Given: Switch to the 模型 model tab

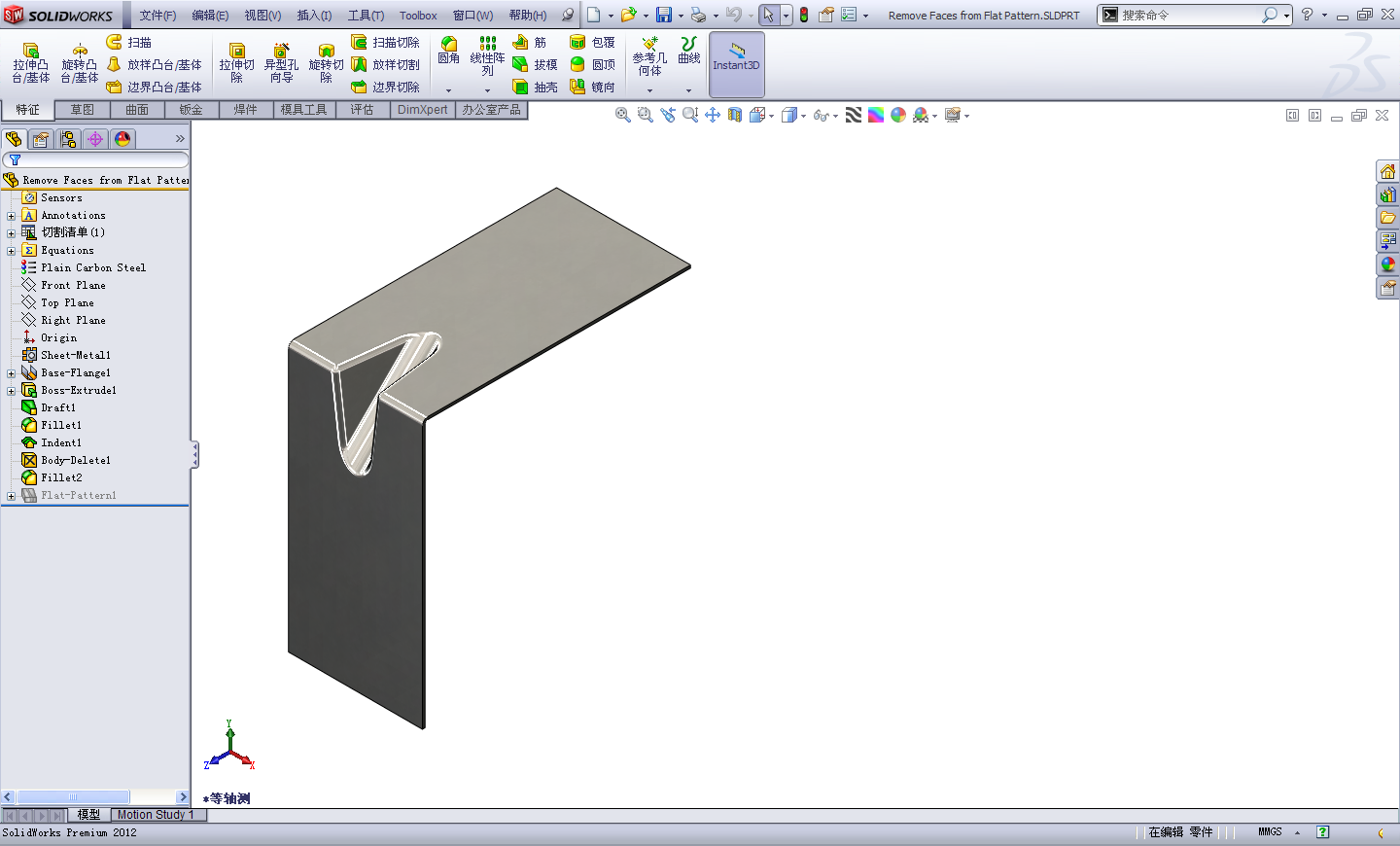Looking at the screenshot, I should click(88, 815).
